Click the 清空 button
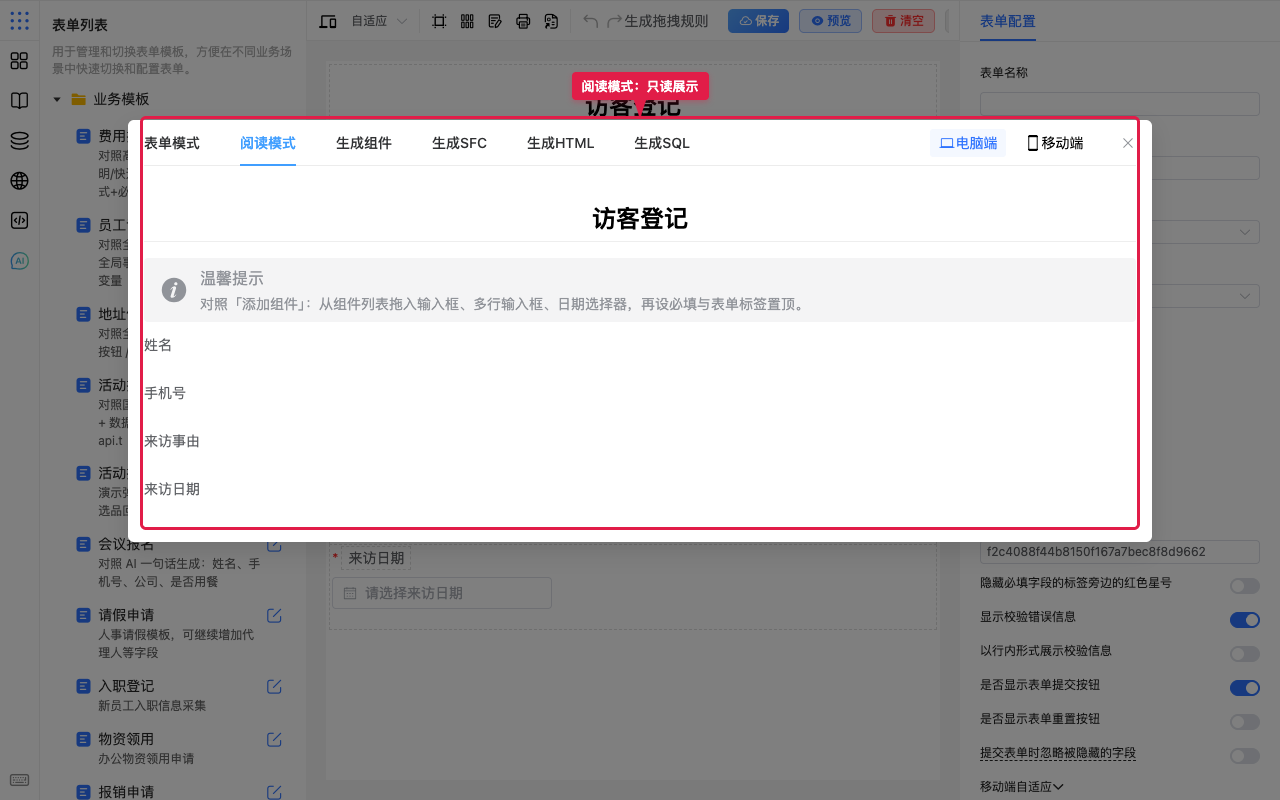Image resolution: width=1280 pixels, height=800 pixels. point(903,21)
